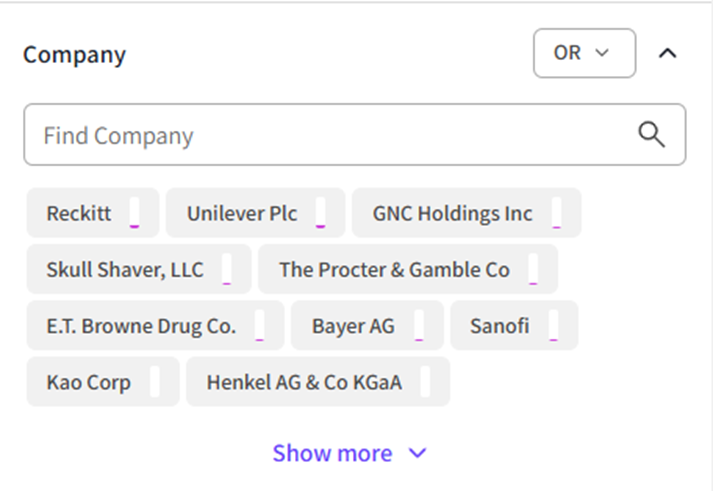Toggle the Reckitt company filter chip

(79, 214)
